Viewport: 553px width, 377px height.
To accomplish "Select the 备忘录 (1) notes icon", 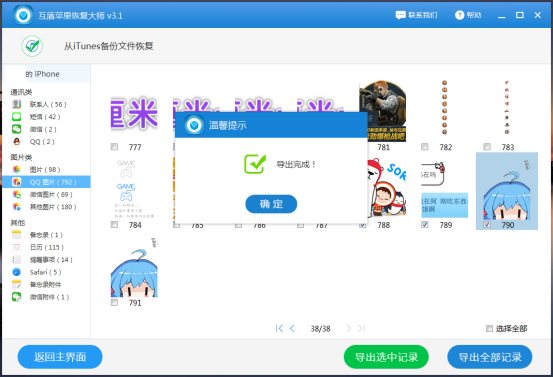I will pos(17,235).
